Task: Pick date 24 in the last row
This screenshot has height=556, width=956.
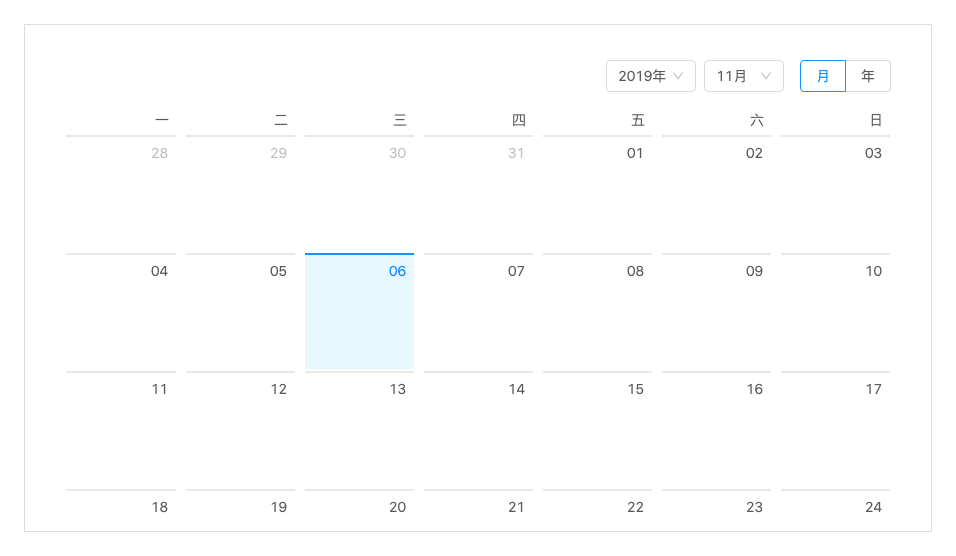Action: coord(835,510)
